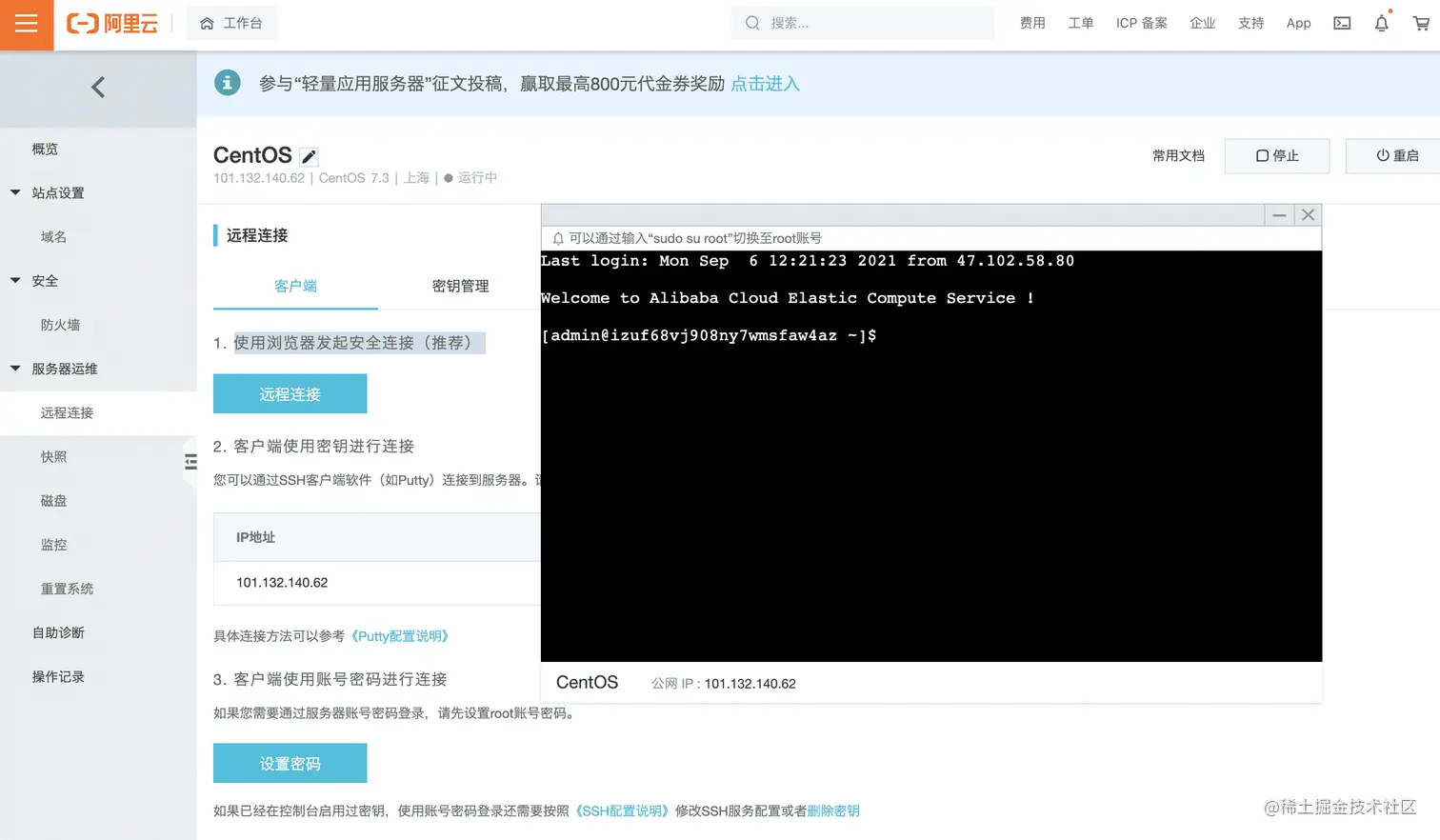Open the App menu item
1440x840 pixels.
coord(1298,23)
